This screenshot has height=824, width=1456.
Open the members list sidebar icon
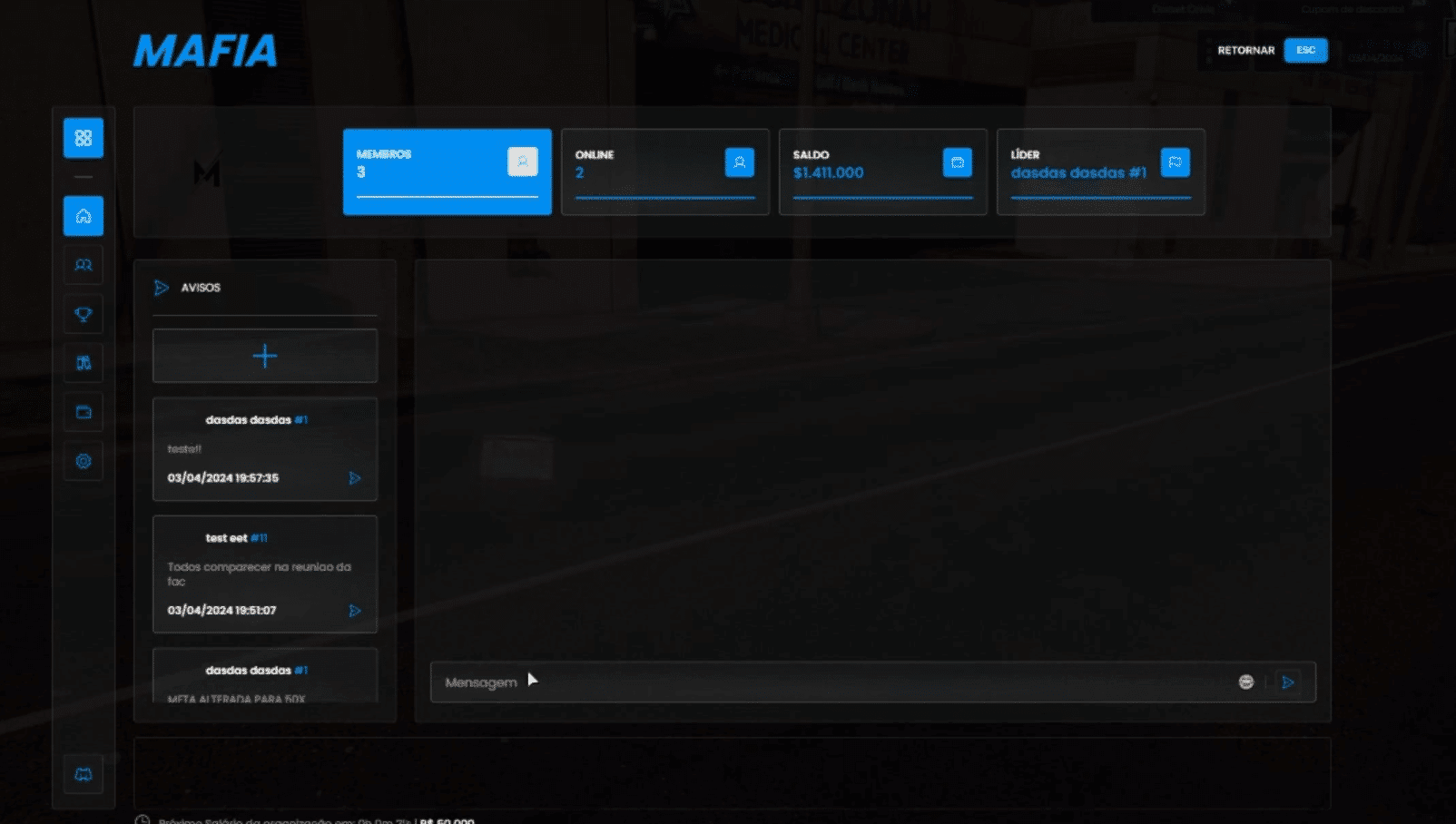coord(84,265)
